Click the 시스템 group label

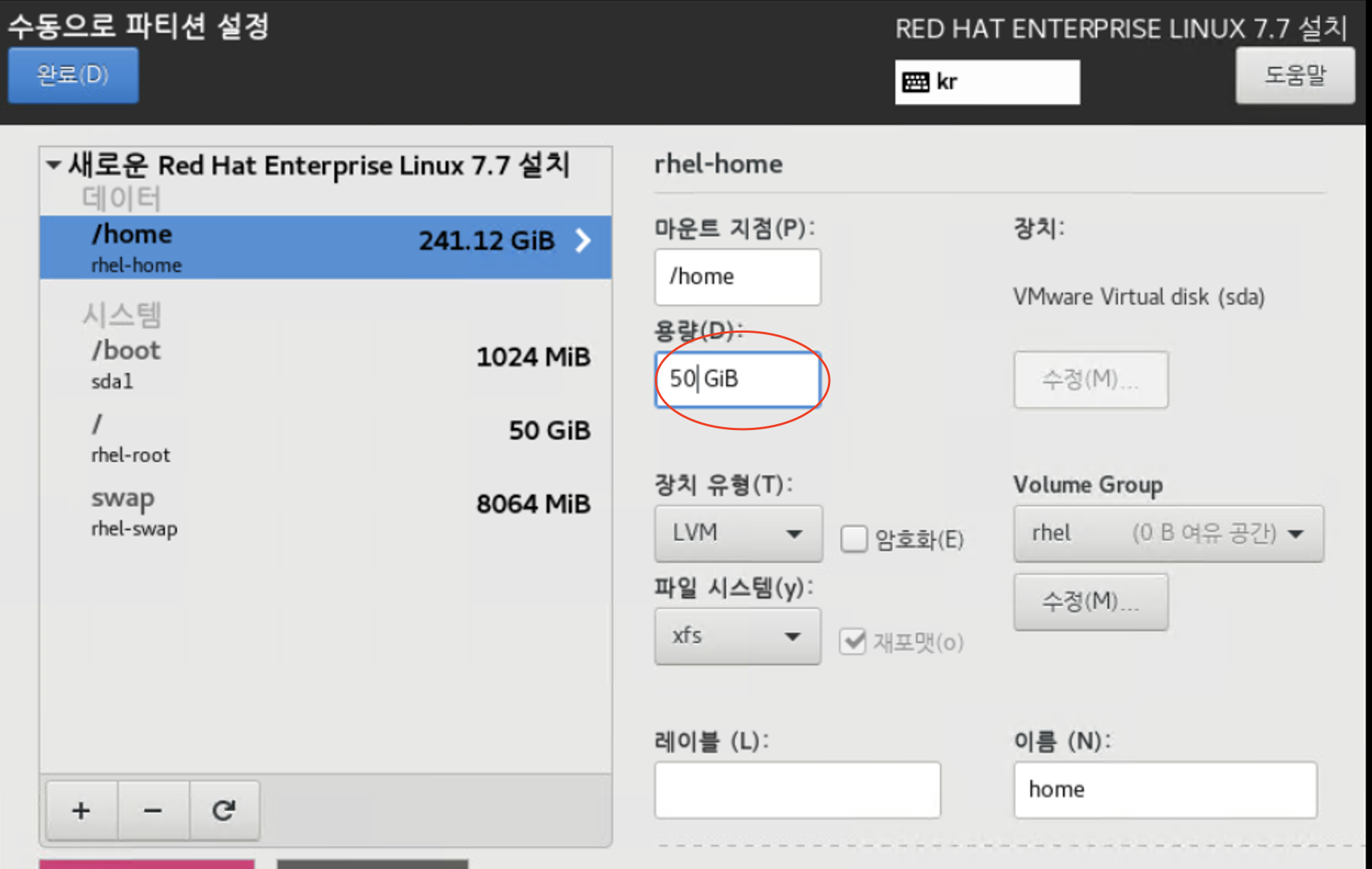point(122,315)
